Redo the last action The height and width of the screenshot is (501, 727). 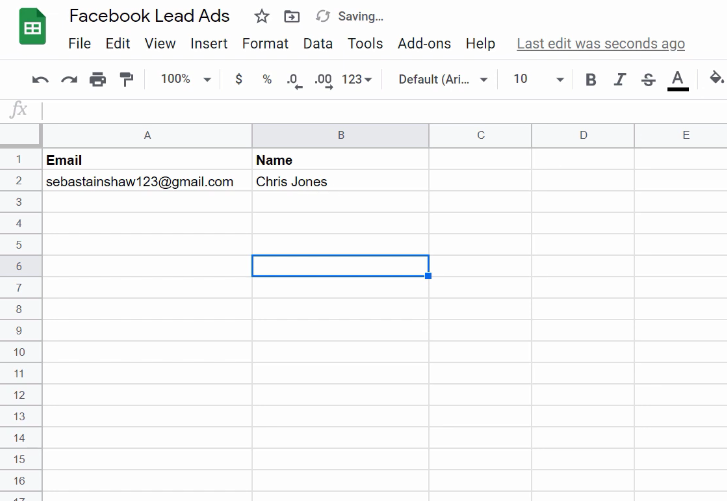point(69,80)
